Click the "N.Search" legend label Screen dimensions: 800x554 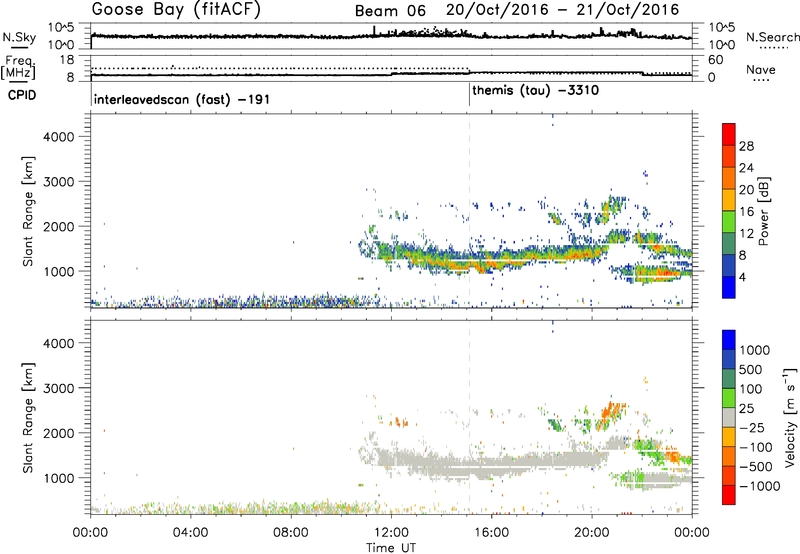[772, 37]
